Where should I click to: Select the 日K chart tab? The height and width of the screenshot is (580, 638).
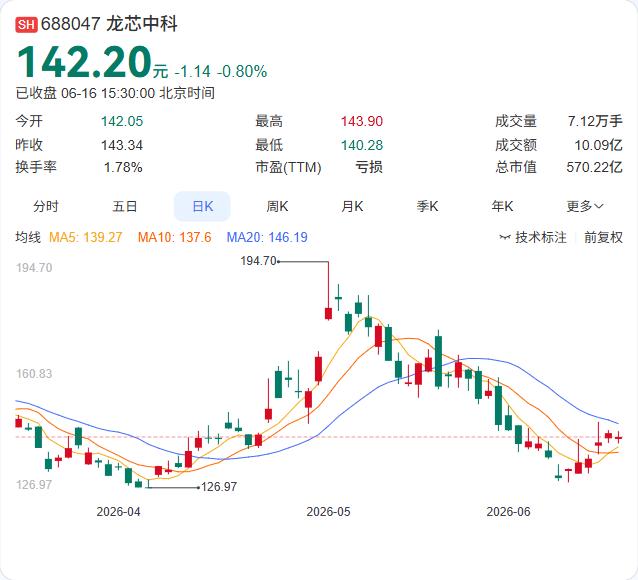pos(202,206)
